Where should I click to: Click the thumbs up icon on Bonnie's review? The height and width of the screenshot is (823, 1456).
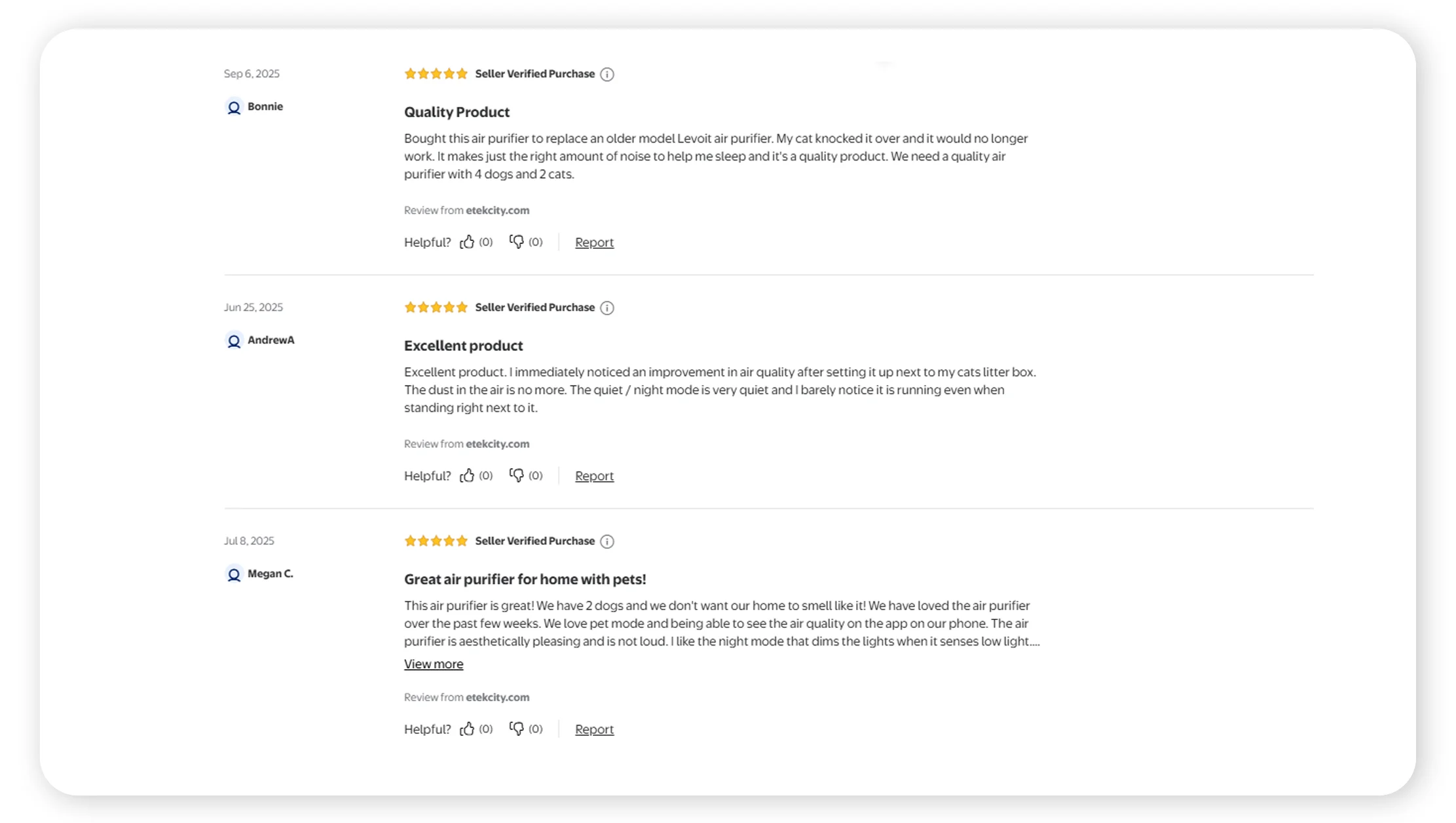pos(467,242)
